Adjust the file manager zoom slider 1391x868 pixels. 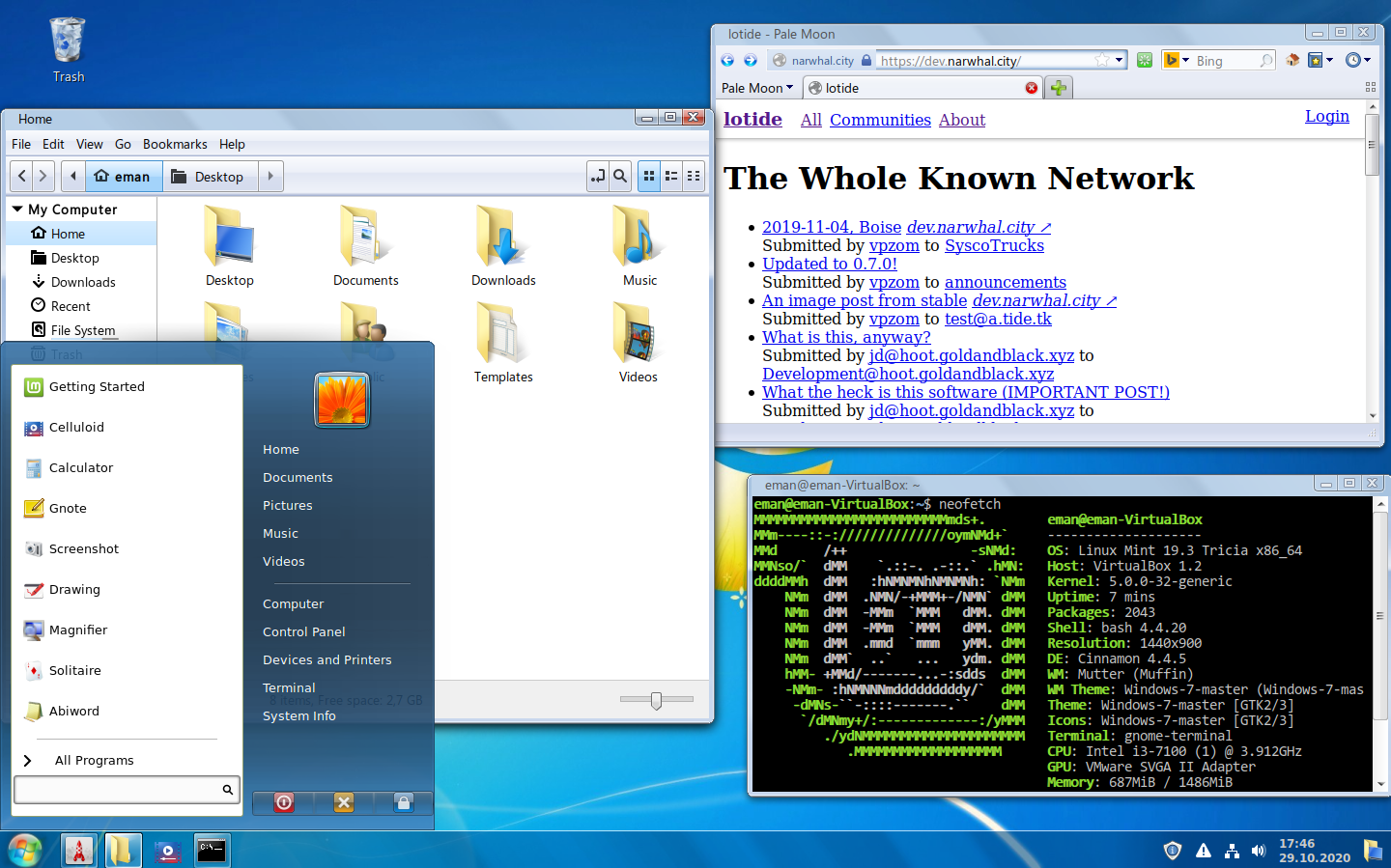click(656, 700)
